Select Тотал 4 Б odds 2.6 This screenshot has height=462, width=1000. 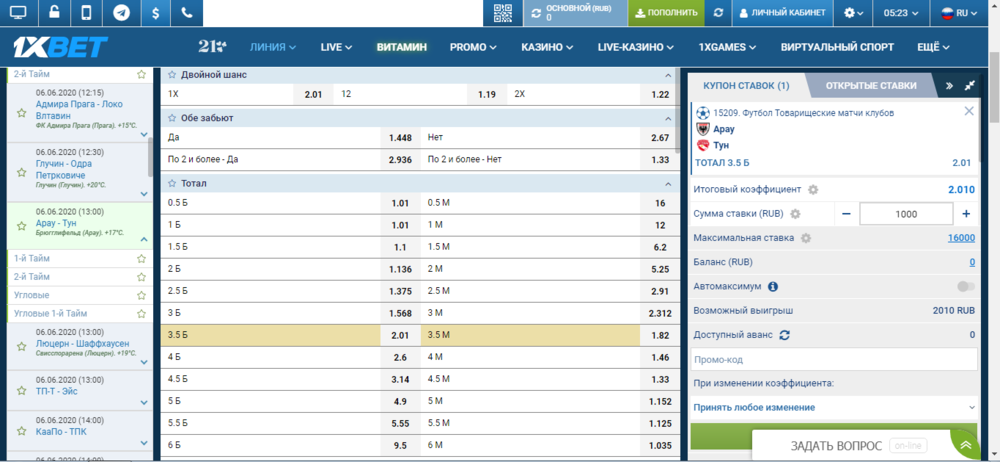(400, 357)
